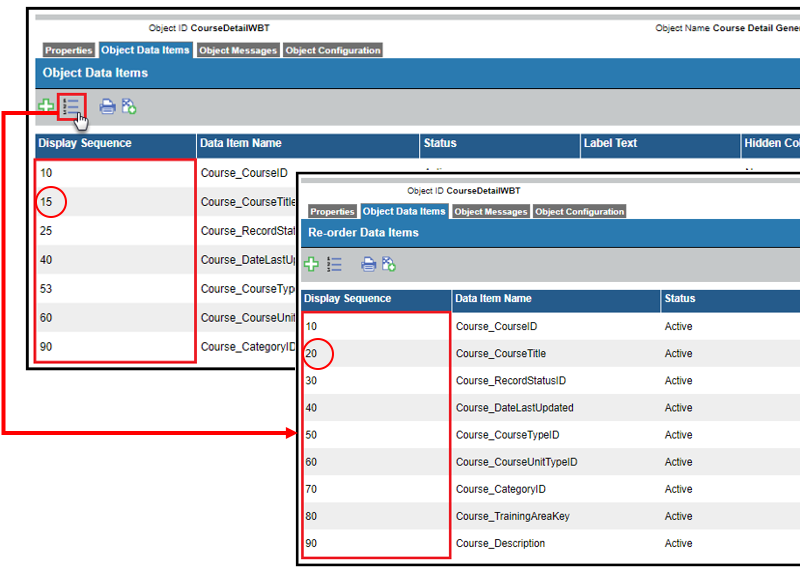Click sequence 53 in back window
This screenshot has width=800, height=568.
(46, 289)
